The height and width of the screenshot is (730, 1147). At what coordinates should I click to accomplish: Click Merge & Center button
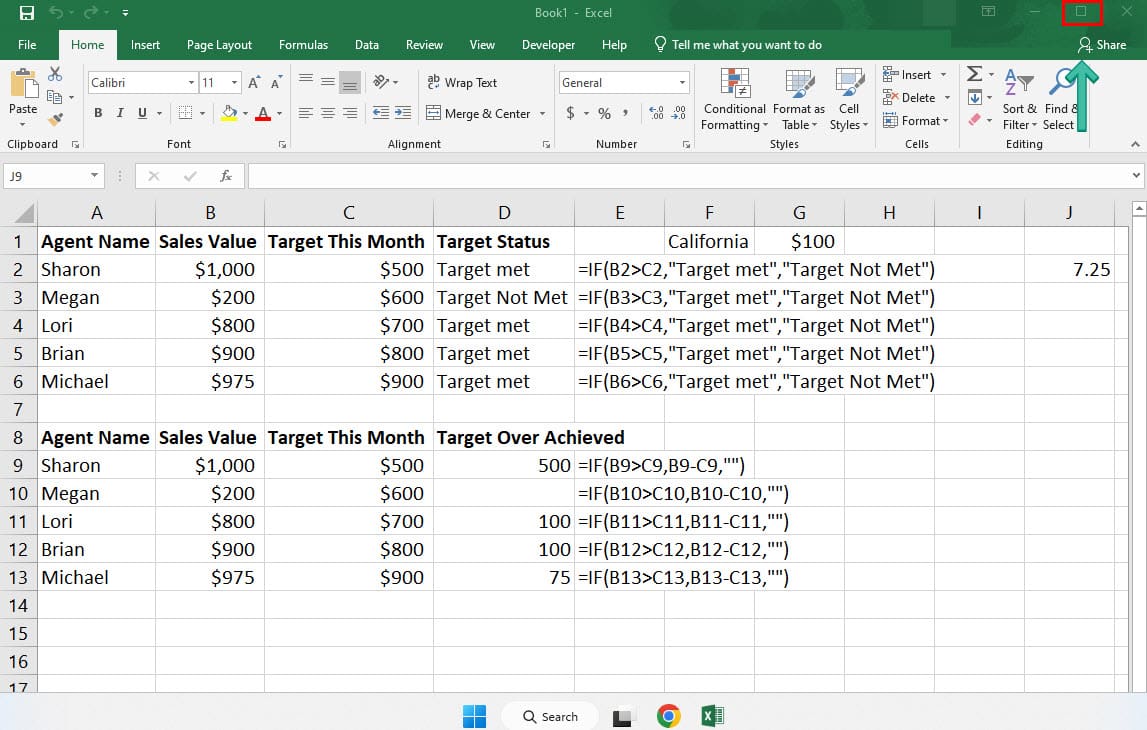[x=478, y=113]
